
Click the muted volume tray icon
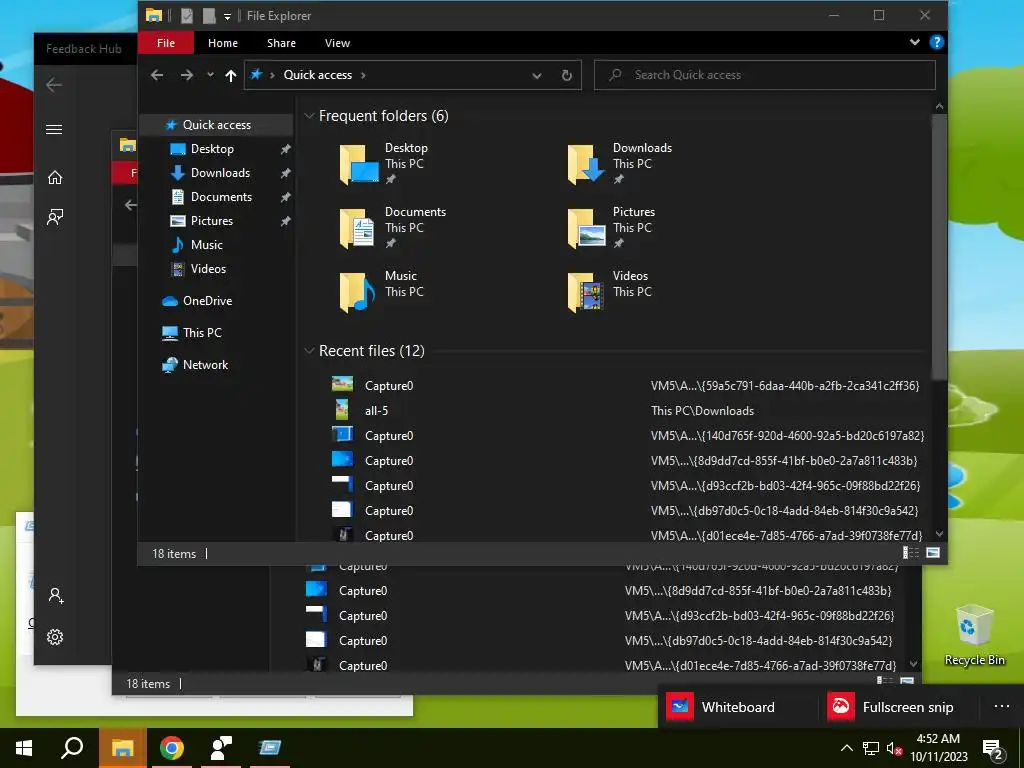(894, 748)
